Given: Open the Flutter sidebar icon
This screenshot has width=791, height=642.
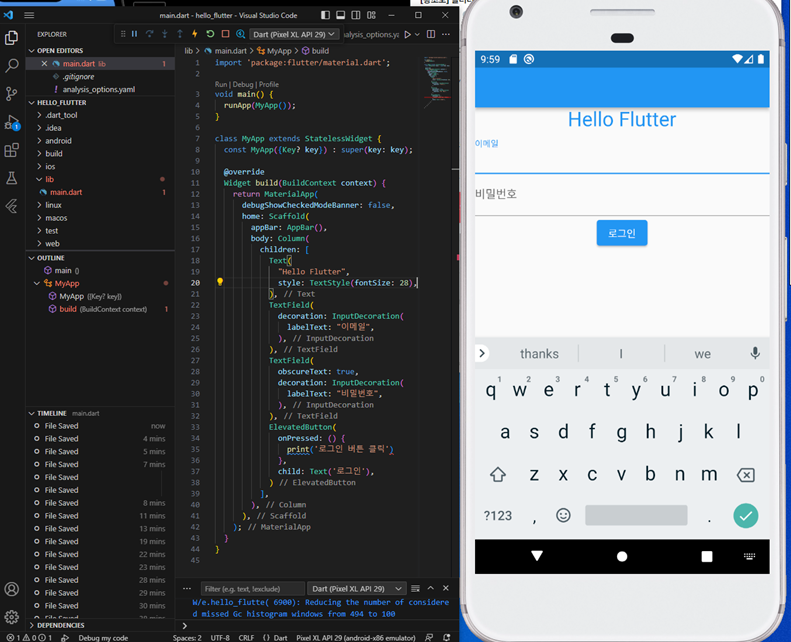Looking at the screenshot, I should point(11,206).
